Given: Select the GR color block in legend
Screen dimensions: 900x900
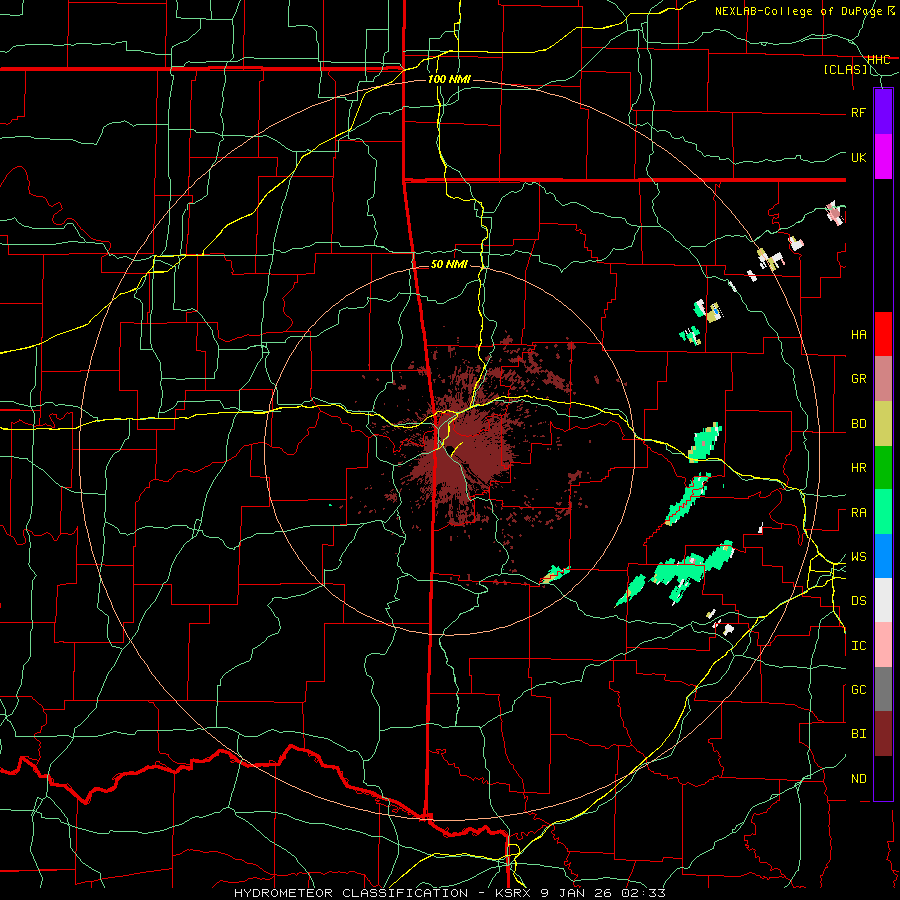Looking at the screenshot, I should (883, 379).
